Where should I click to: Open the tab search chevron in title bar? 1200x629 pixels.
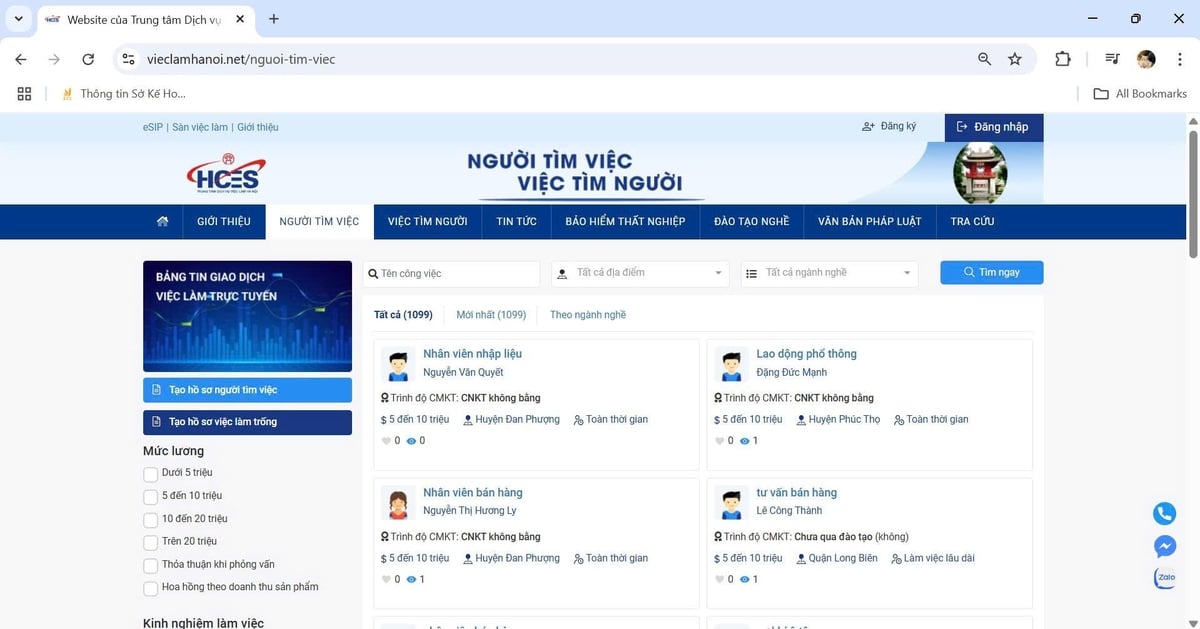coord(18,19)
